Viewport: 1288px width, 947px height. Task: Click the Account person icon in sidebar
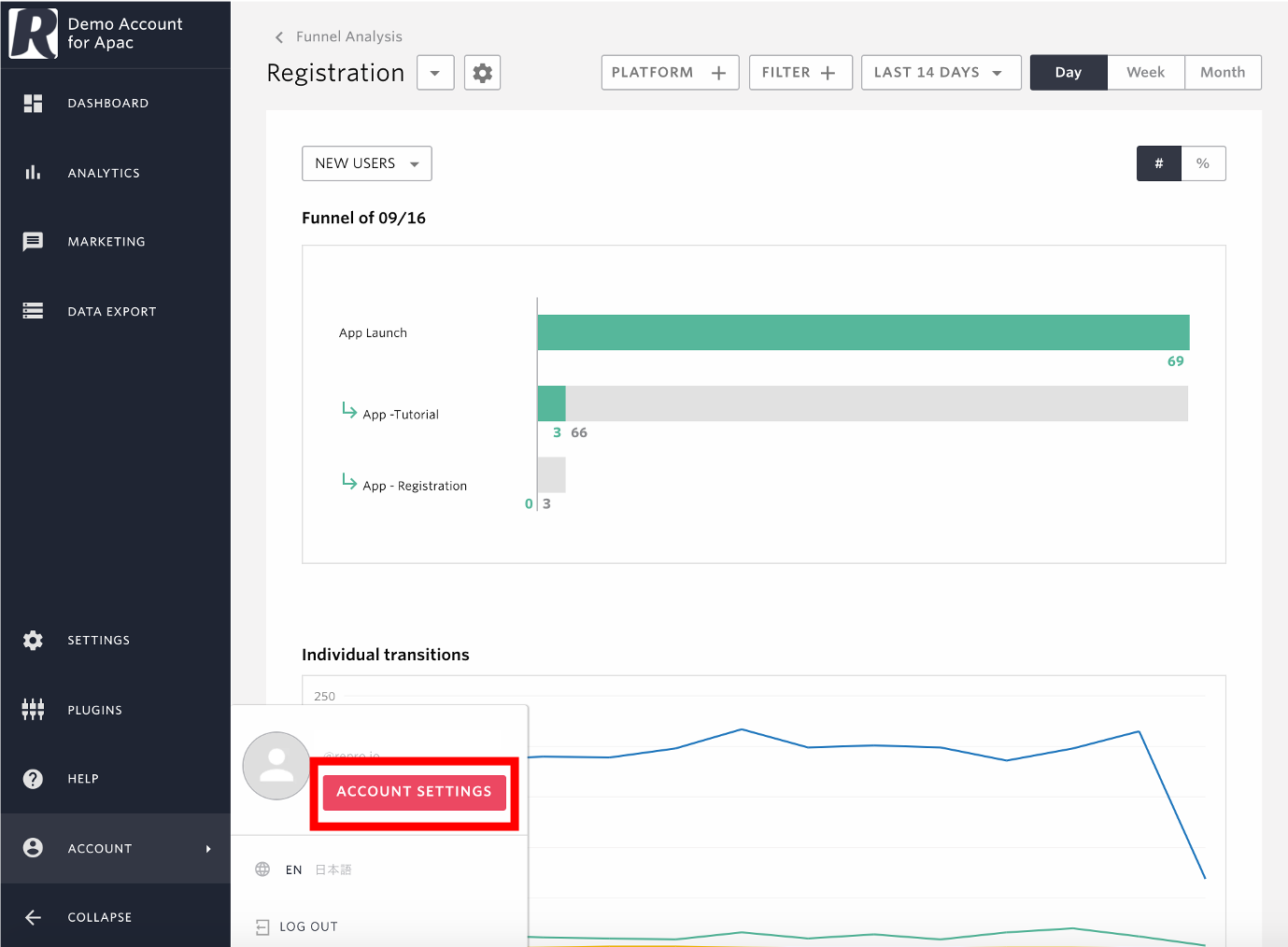[x=33, y=847]
